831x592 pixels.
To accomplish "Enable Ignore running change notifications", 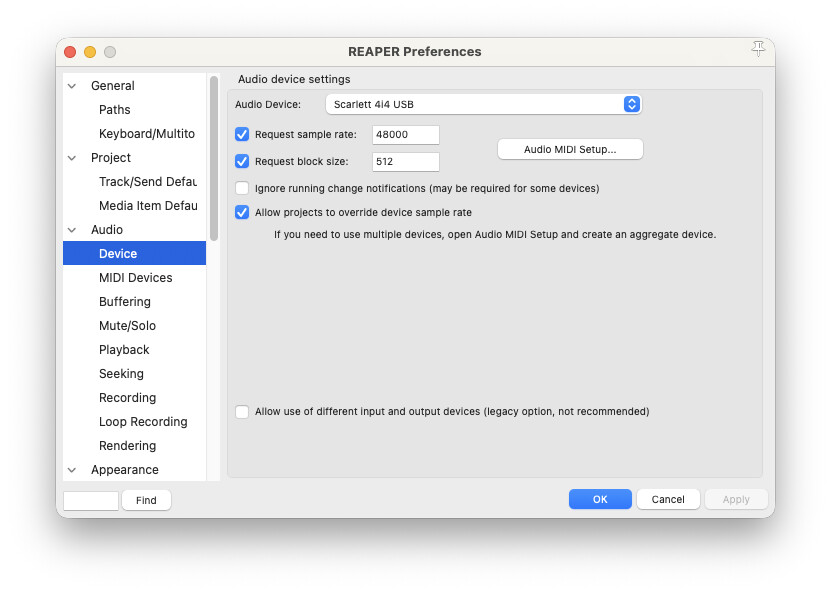I will click(242, 188).
